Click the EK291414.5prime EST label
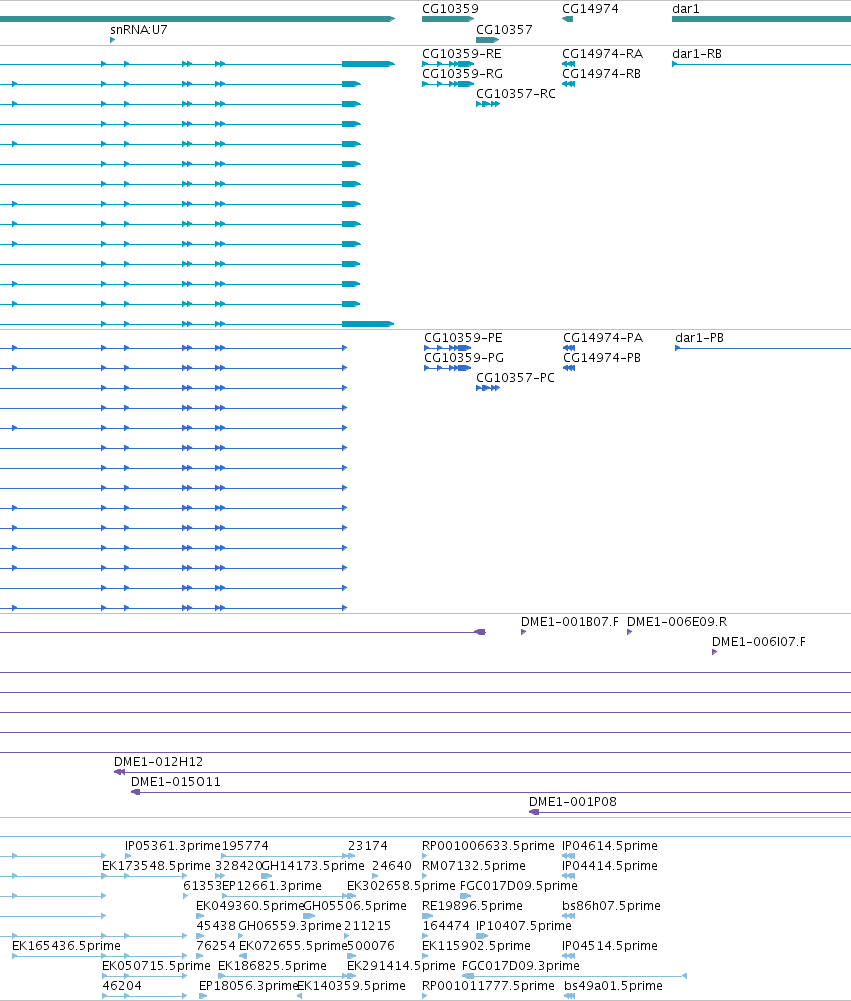The width and height of the screenshot is (851, 1001). pos(402,966)
